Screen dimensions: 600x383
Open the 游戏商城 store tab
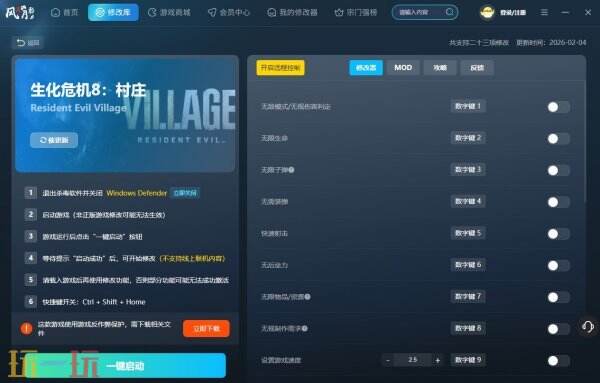point(170,12)
